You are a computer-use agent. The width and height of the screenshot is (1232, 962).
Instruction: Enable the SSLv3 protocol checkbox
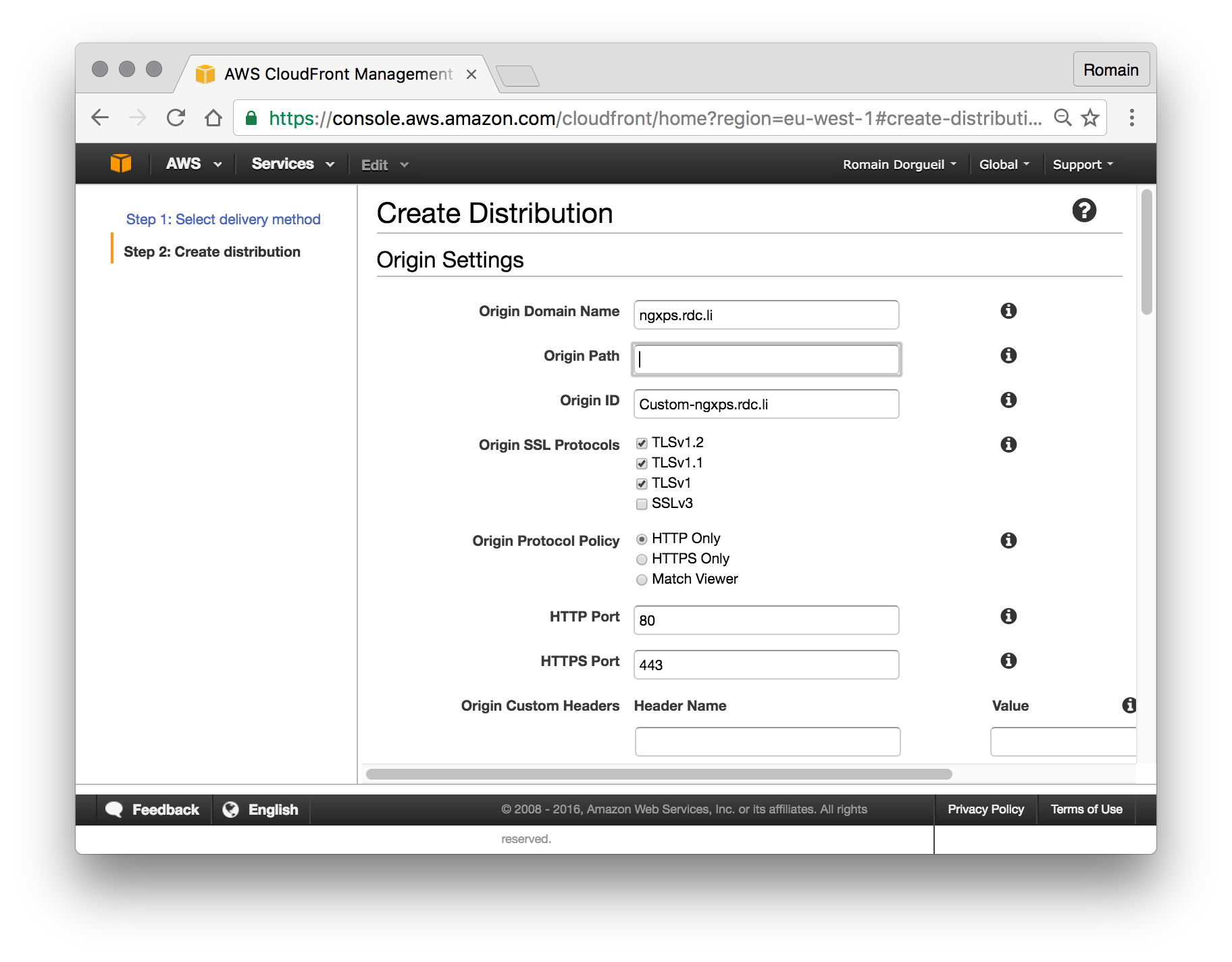coord(641,503)
